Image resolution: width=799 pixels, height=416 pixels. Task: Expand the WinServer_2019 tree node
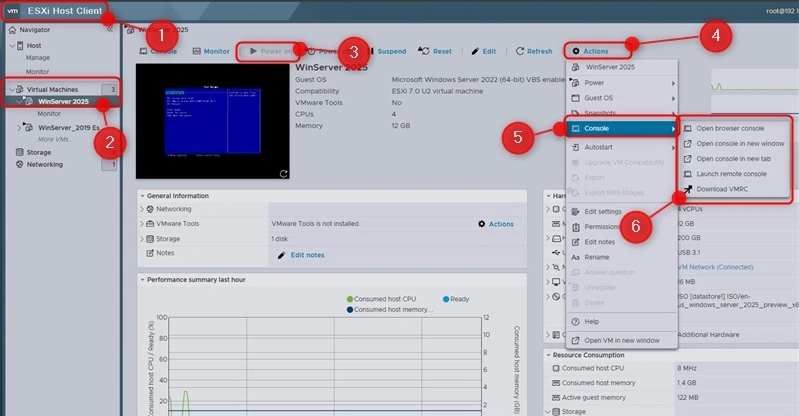tap(19, 127)
